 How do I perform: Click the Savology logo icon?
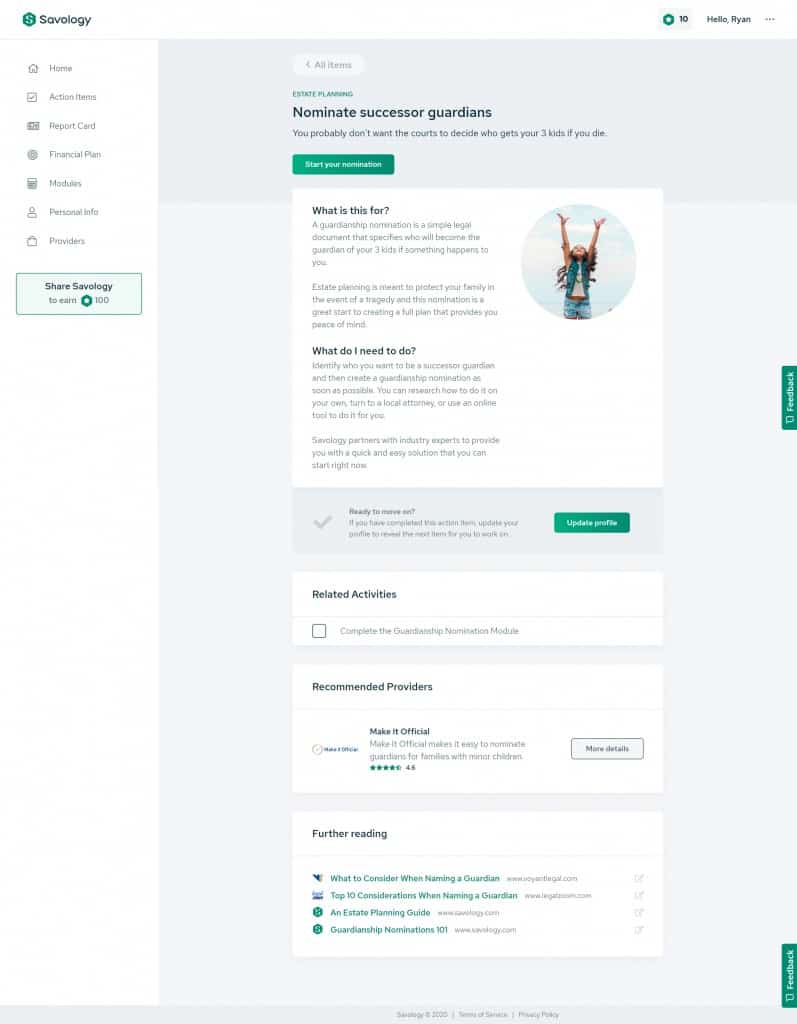click(x=29, y=20)
